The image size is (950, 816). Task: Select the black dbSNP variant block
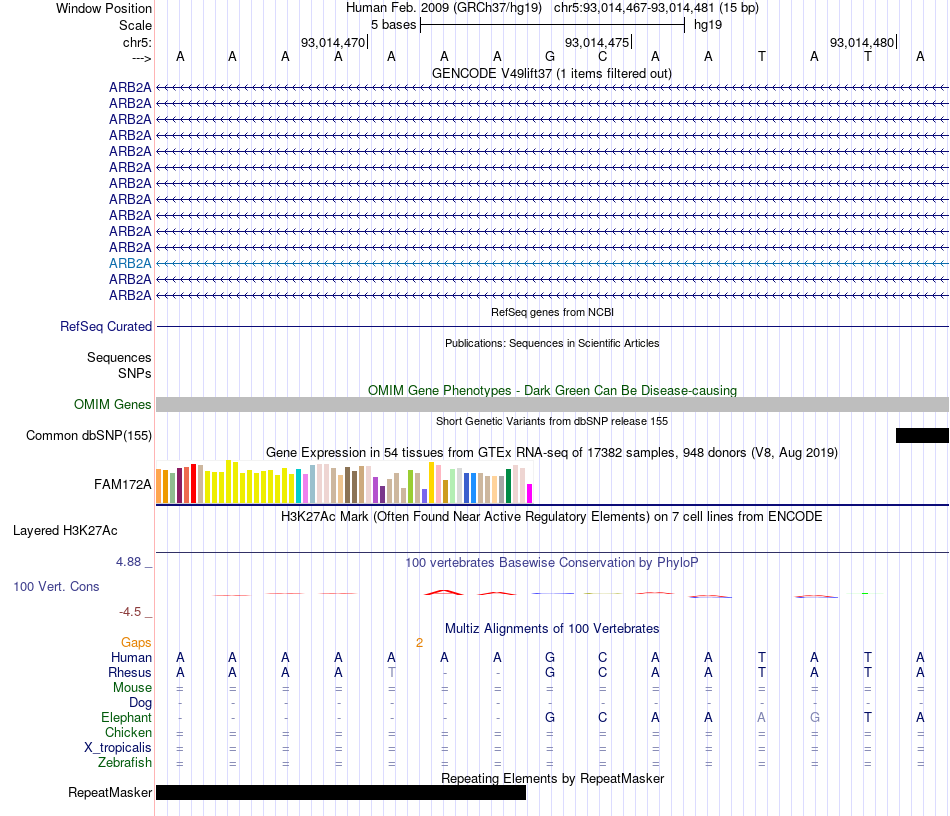922,436
